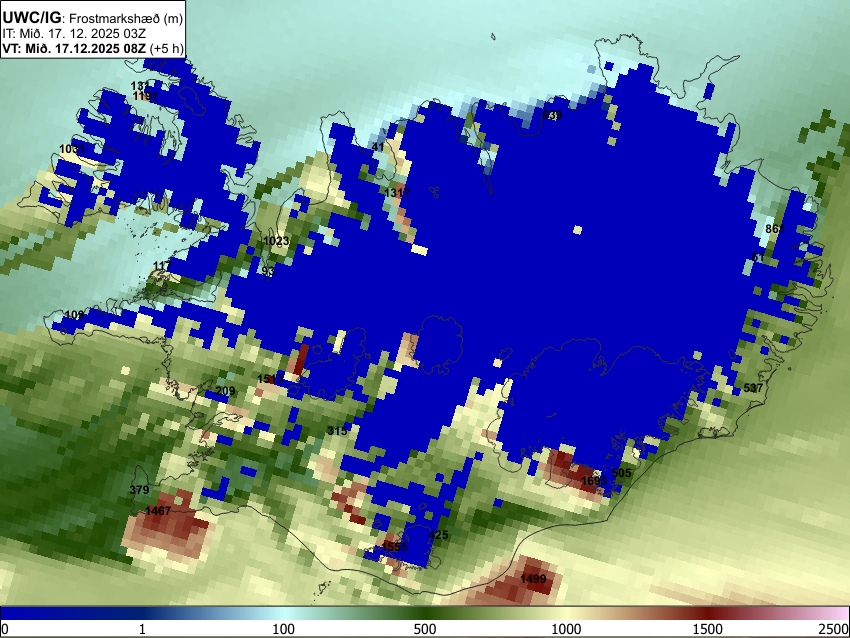Select the map value label "1317"
This screenshot has height=638, width=850.
(397, 193)
